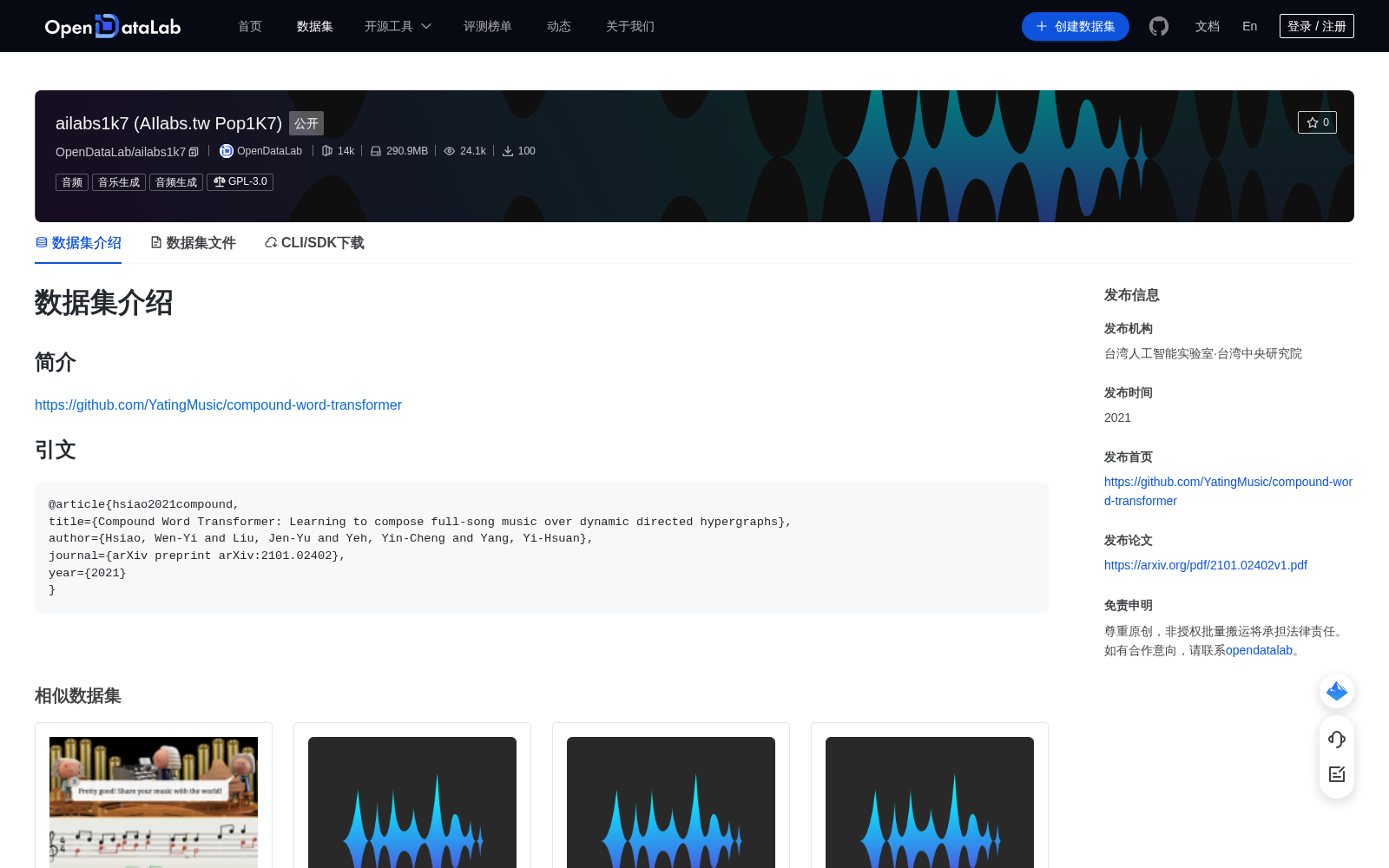Click the opendatalab contact link

click(1259, 650)
